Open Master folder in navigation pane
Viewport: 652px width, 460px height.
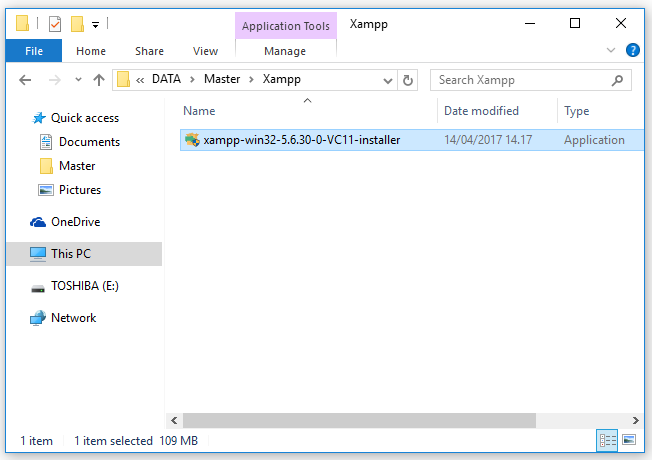coord(77,166)
